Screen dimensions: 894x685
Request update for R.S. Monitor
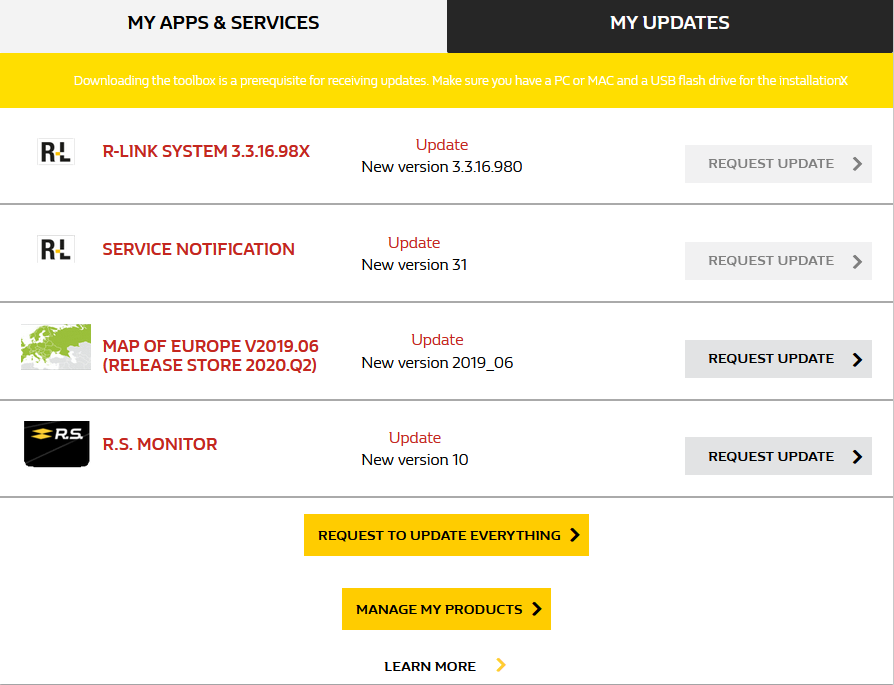778,456
